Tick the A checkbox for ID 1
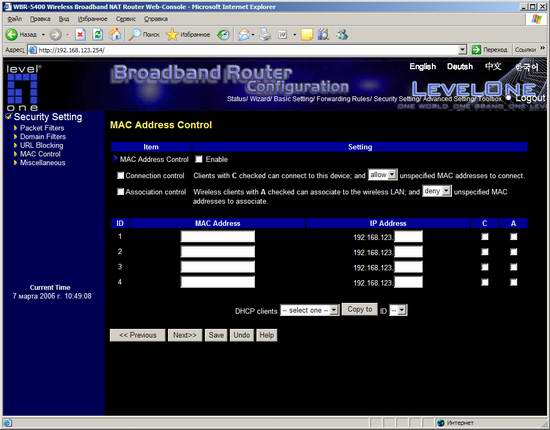 coord(514,237)
